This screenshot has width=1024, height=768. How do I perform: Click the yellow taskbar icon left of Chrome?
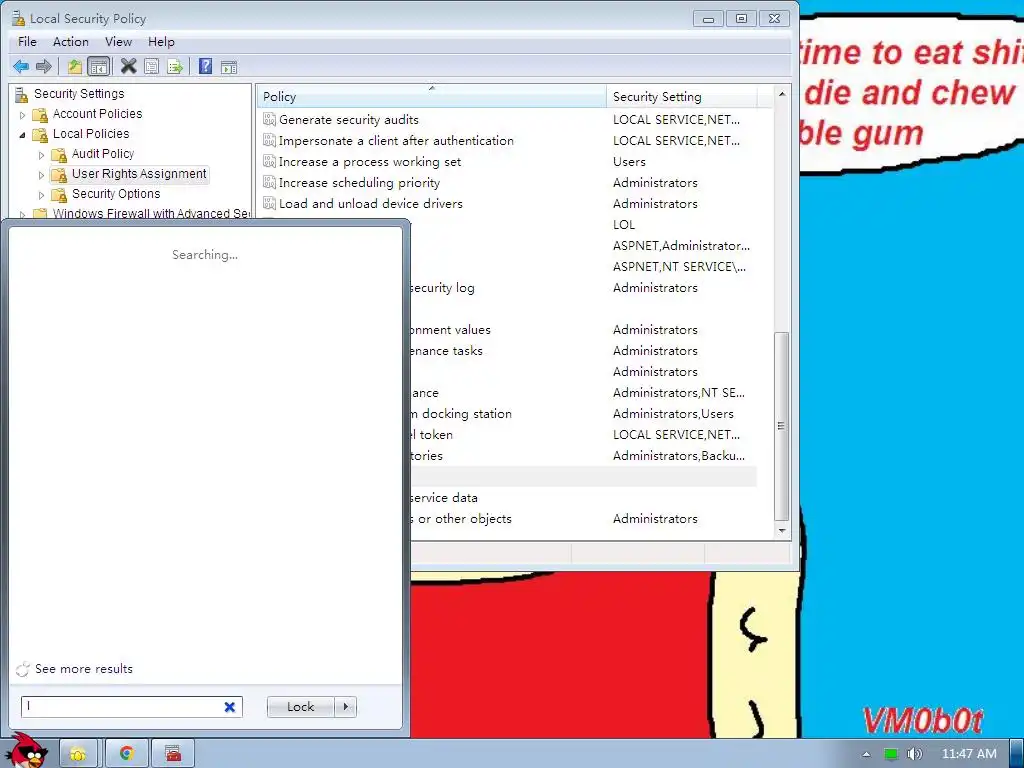tap(78, 754)
